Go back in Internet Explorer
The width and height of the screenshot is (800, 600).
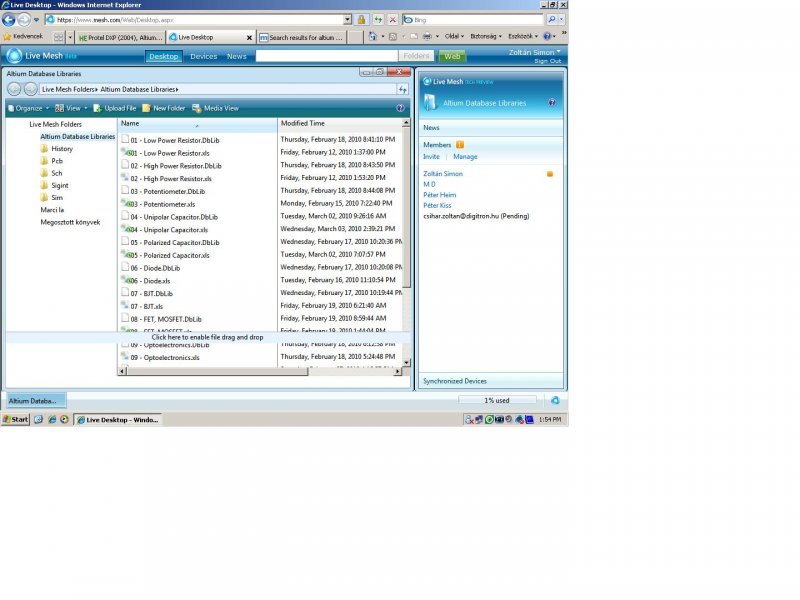pyautogui.click(x=9, y=20)
